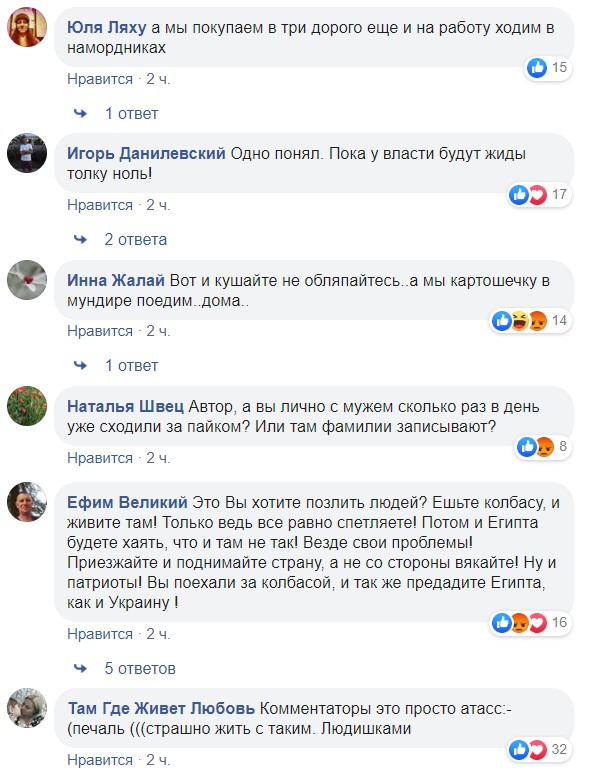Click reply arrow icon beside '2 ответа'
The image size is (612, 776).
pos(82,239)
